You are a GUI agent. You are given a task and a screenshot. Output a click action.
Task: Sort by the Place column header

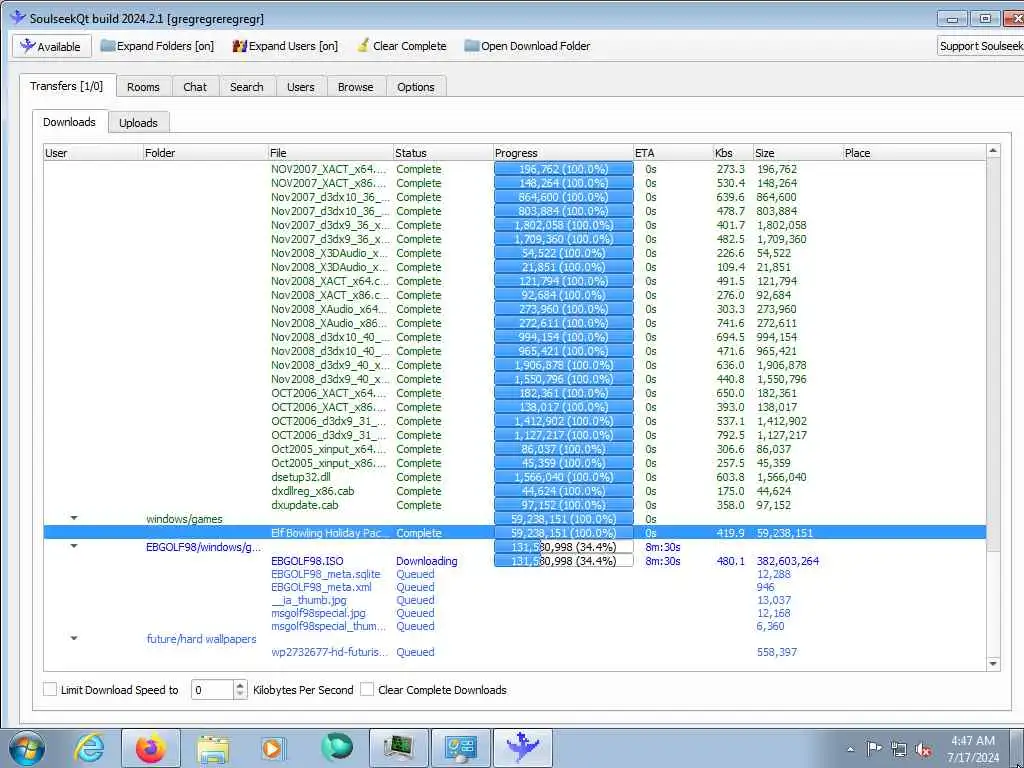[x=914, y=153]
